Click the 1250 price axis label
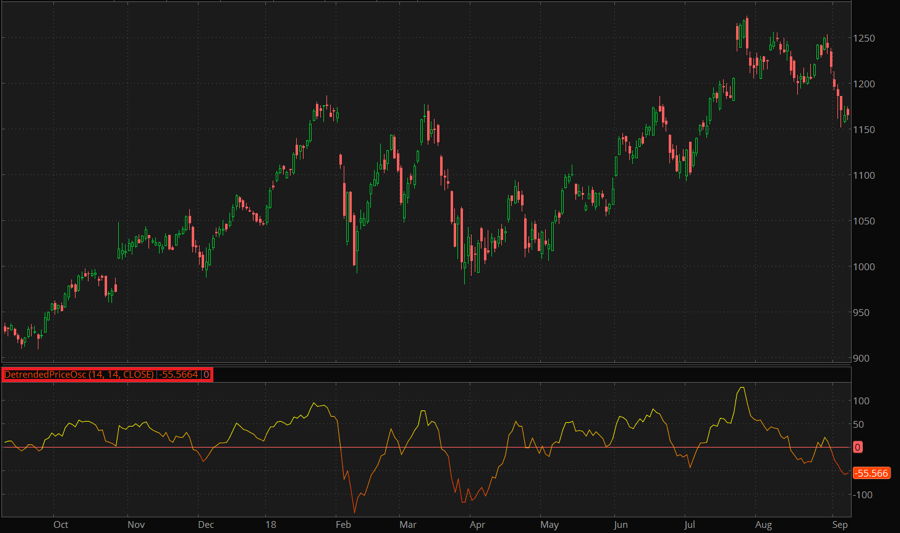Viewport: 900px width, 533px height. click(x=865, y=38)
